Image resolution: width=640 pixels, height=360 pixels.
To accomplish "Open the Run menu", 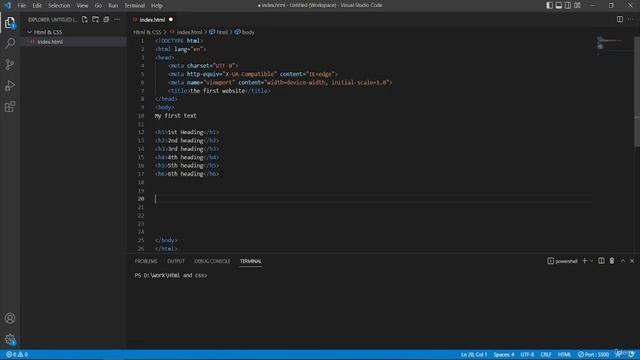I will point(113,5).
